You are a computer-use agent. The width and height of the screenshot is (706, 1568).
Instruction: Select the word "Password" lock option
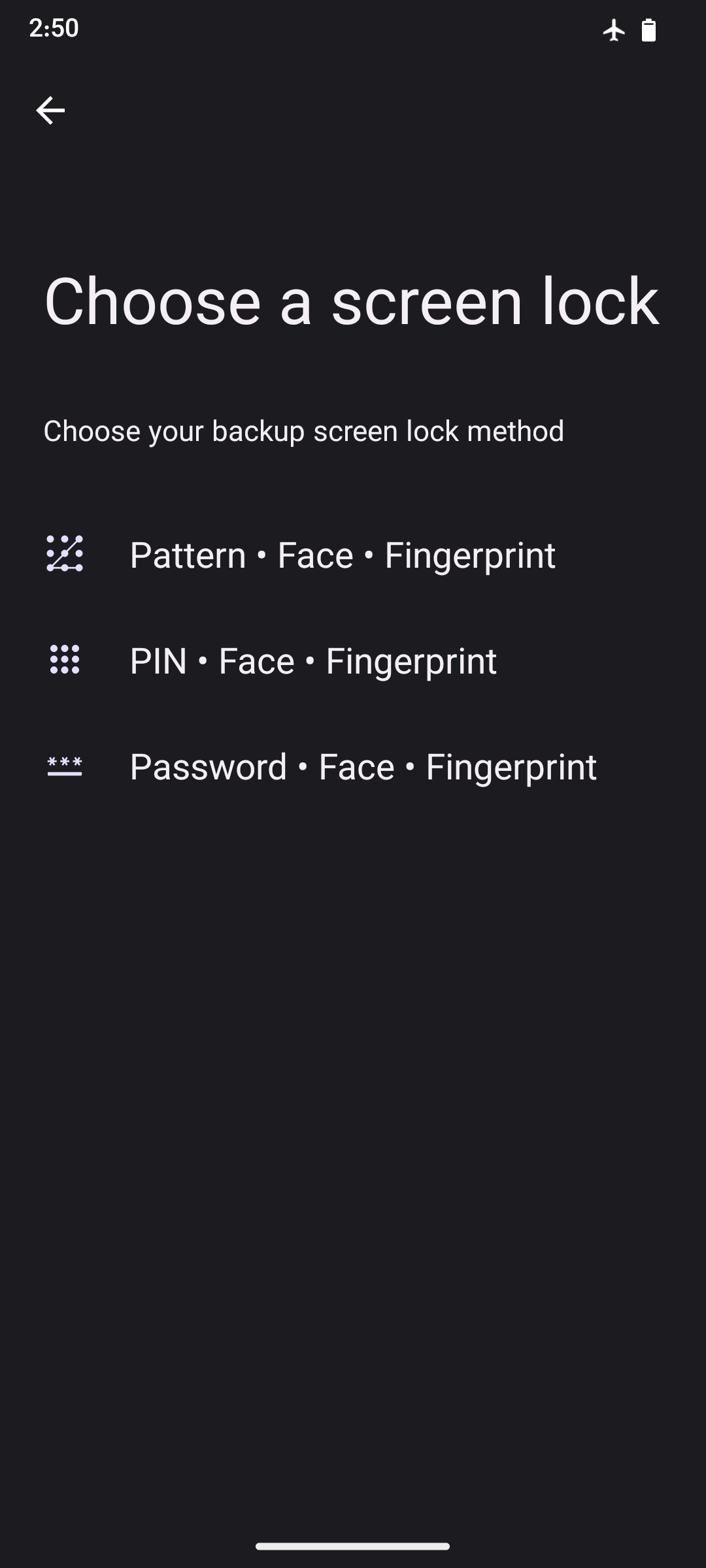point(208,767)
